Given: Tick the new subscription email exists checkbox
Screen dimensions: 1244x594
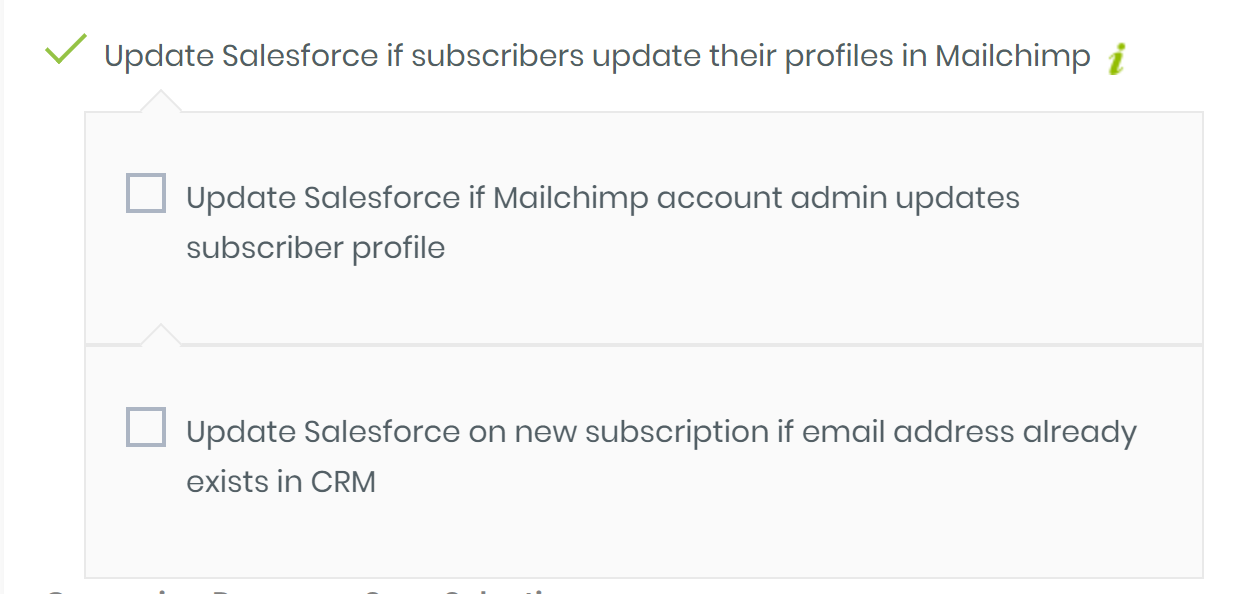Looking at the screenshot, I should (146, 427).
